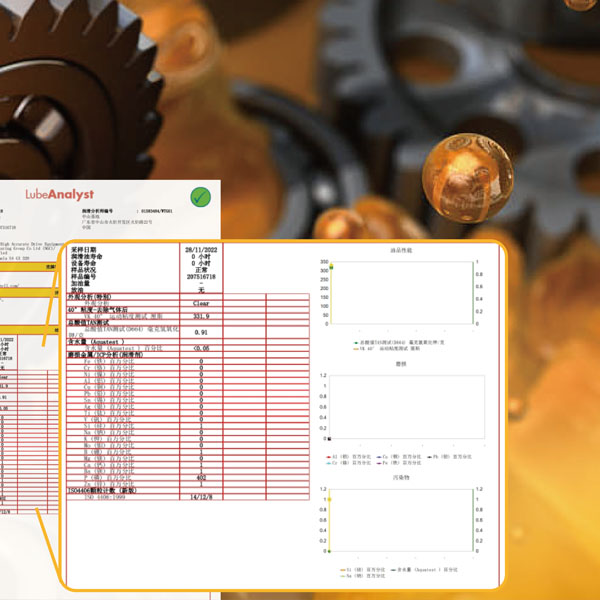Click the 样品编号 value 207516718
This screenshot has height=600, width=600.
tap(200, 277)
